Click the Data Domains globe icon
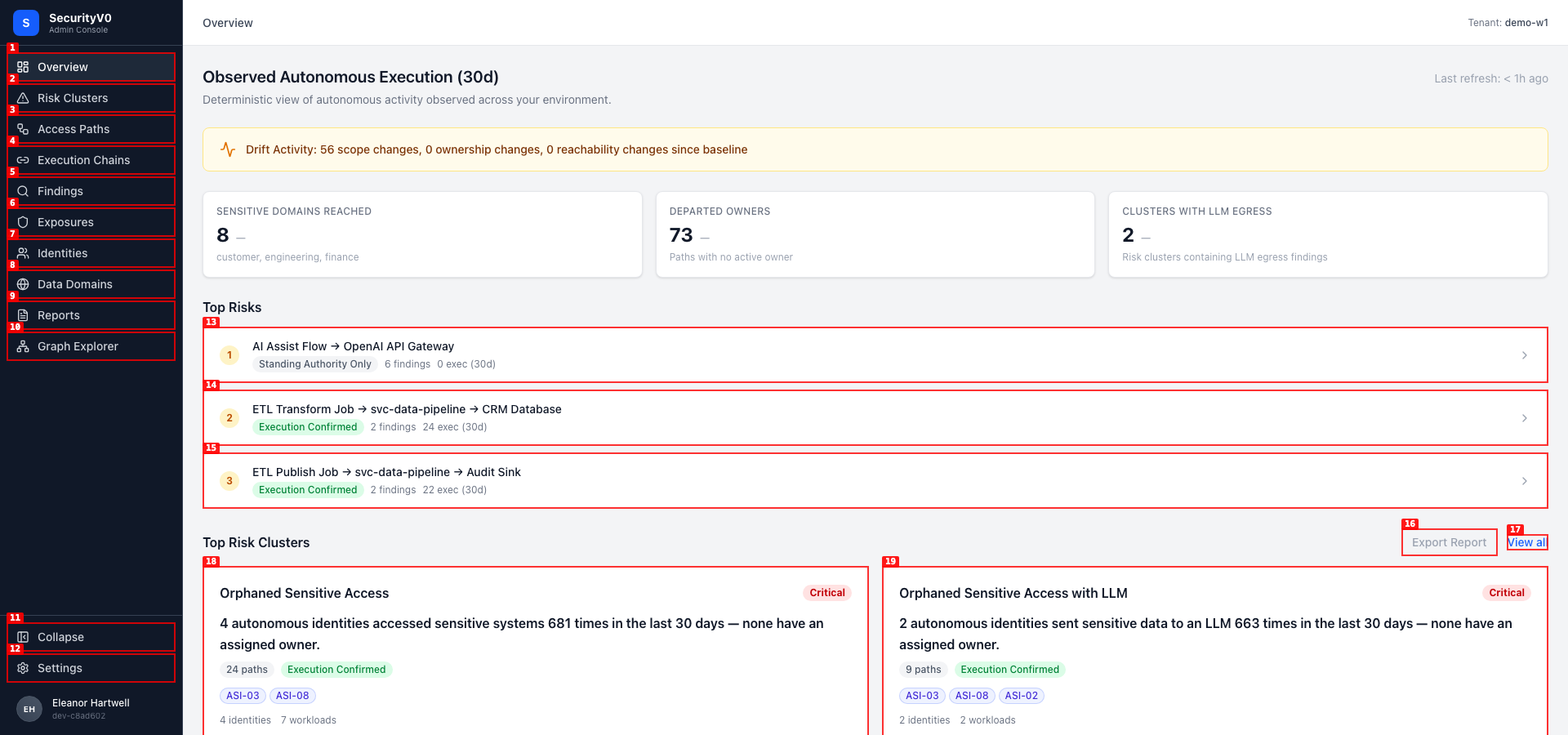The width and height of the screenshot is (1568, 735). pos(23,284)
